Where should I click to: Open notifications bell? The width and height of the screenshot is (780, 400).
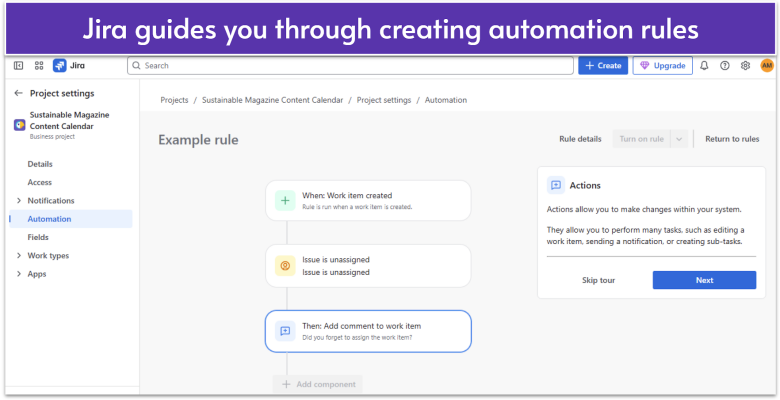(704, 66)
